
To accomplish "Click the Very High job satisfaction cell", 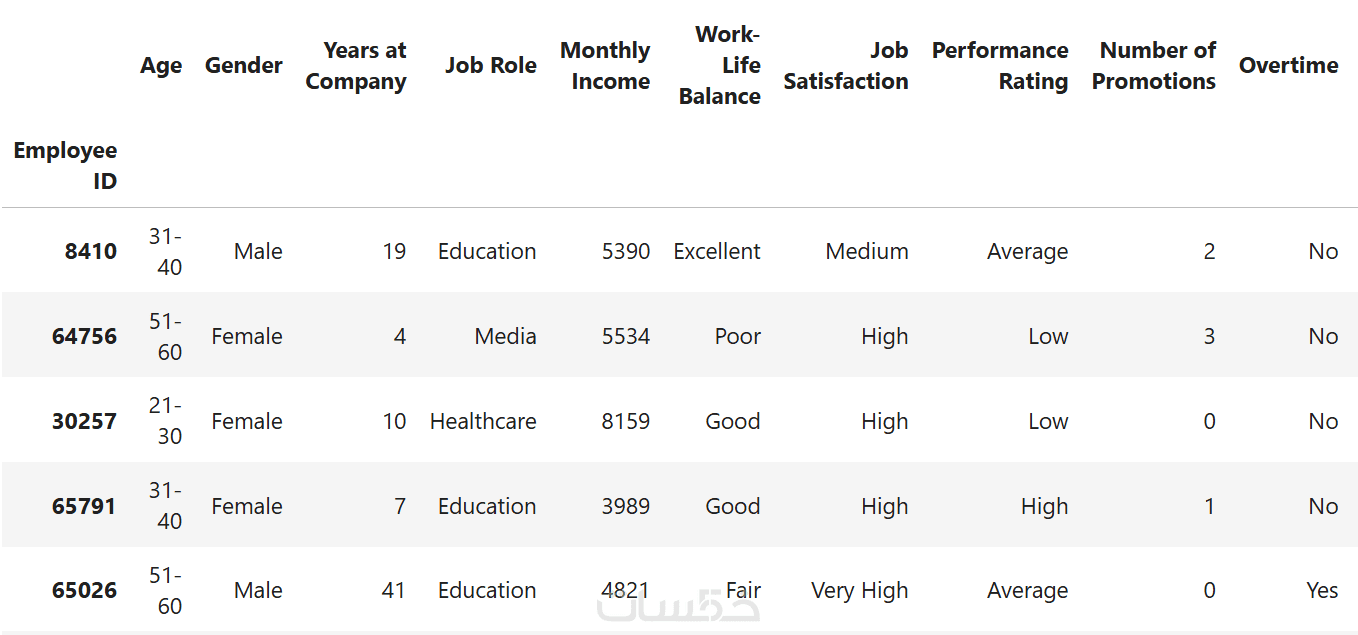I will point(860,591).
